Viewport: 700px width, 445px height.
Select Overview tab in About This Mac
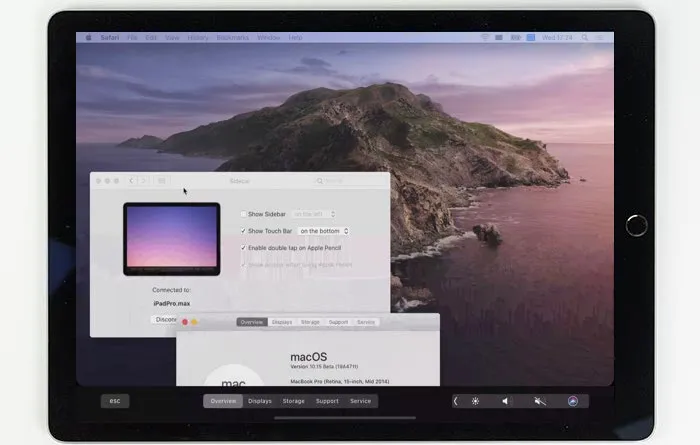coord(252,322)
